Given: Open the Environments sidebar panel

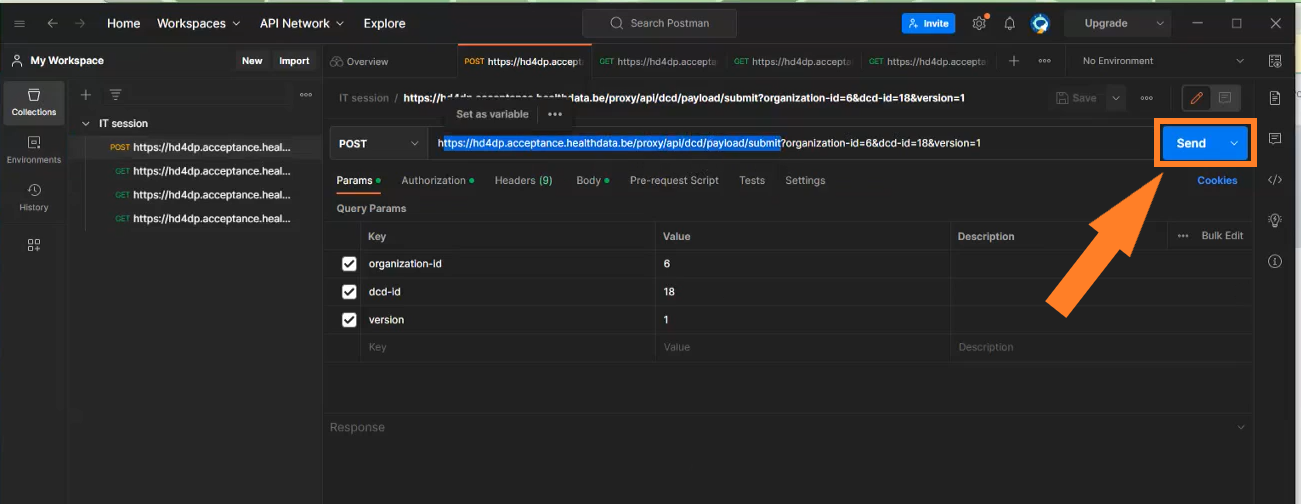Looking at the screenshot, I should [34, 149].
